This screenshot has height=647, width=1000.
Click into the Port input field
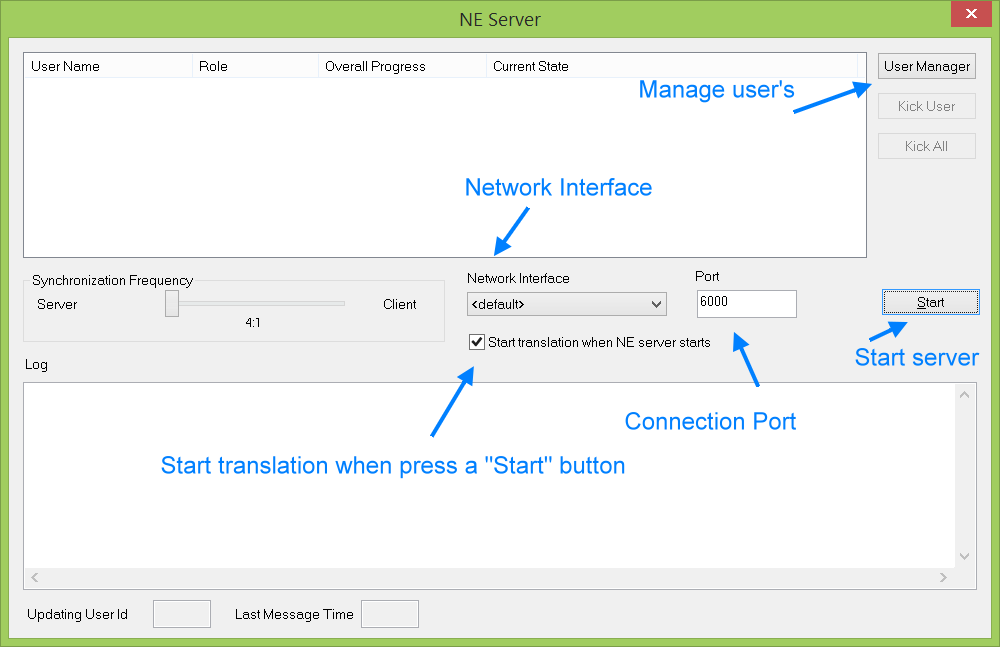746,303
